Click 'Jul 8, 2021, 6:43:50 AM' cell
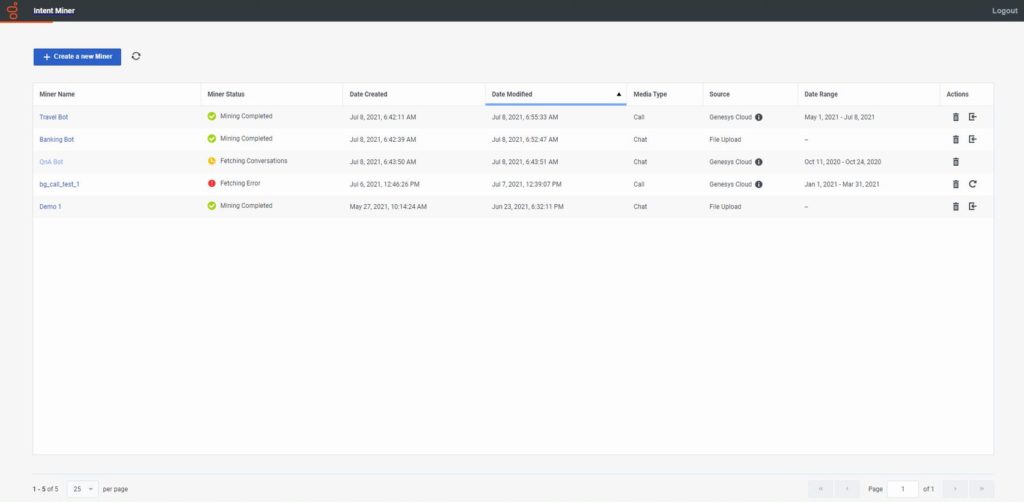 point(383,162)
